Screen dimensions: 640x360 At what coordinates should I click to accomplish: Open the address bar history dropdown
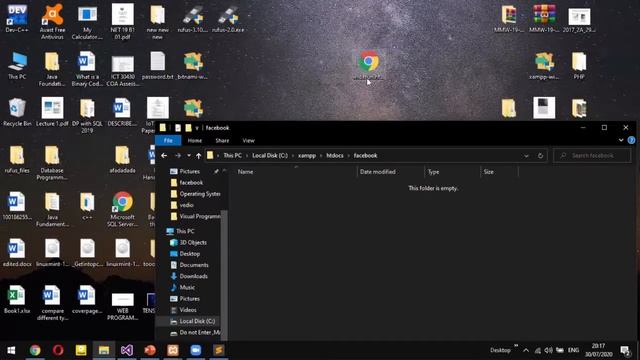click(x=526, y=156)
